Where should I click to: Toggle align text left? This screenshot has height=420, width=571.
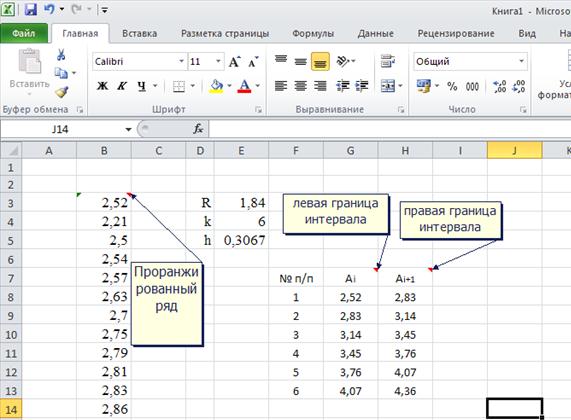pos(281,86)
